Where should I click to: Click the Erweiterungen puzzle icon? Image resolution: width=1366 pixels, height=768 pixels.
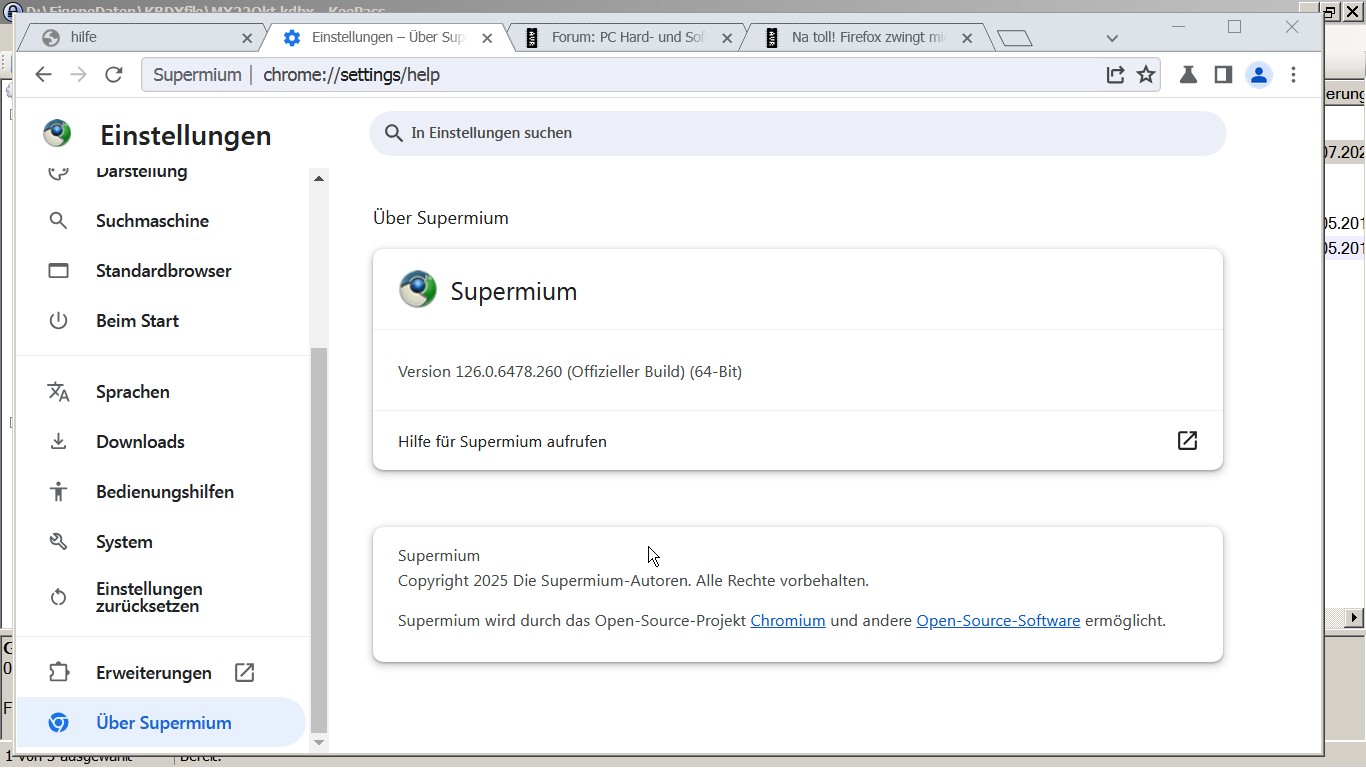coord(58,673)
